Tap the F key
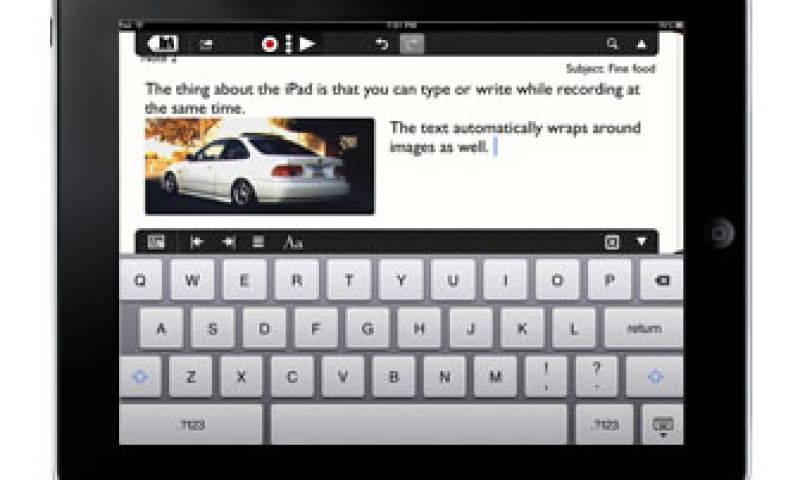This screenshot has width=800, height=480. pyautogui.click(x=316, y=329)
